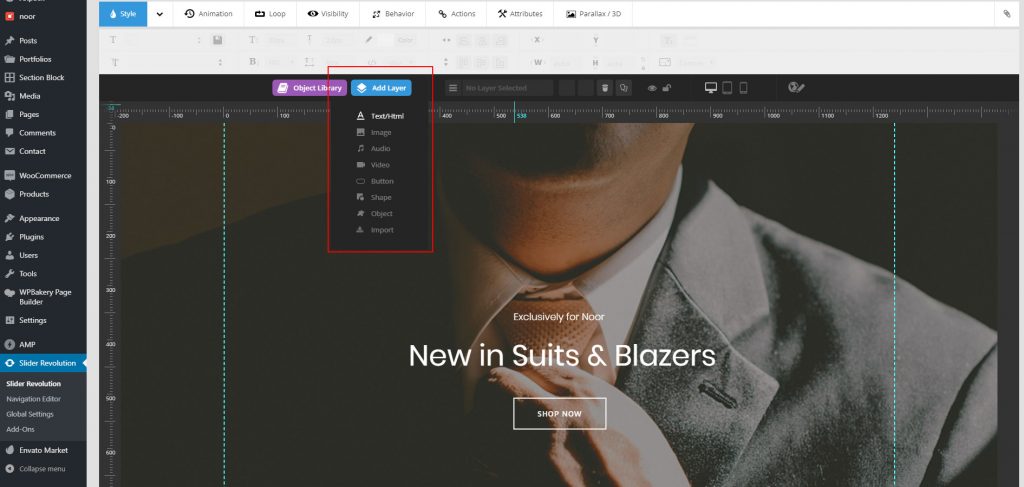
Task: Expand the Style tab dropdown arrow
Action: [160, 14]
